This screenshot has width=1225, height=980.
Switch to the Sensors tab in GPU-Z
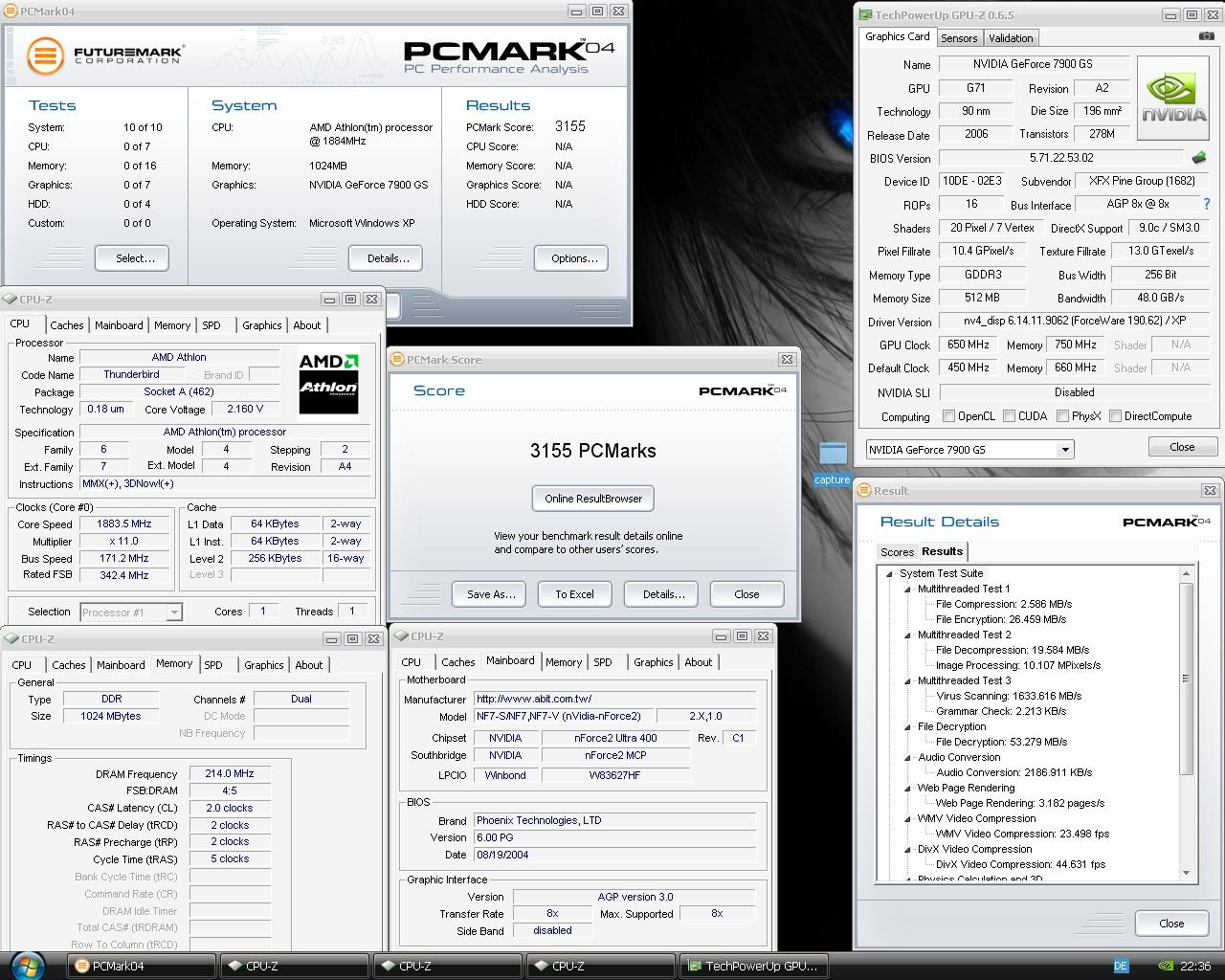[959, 38]
